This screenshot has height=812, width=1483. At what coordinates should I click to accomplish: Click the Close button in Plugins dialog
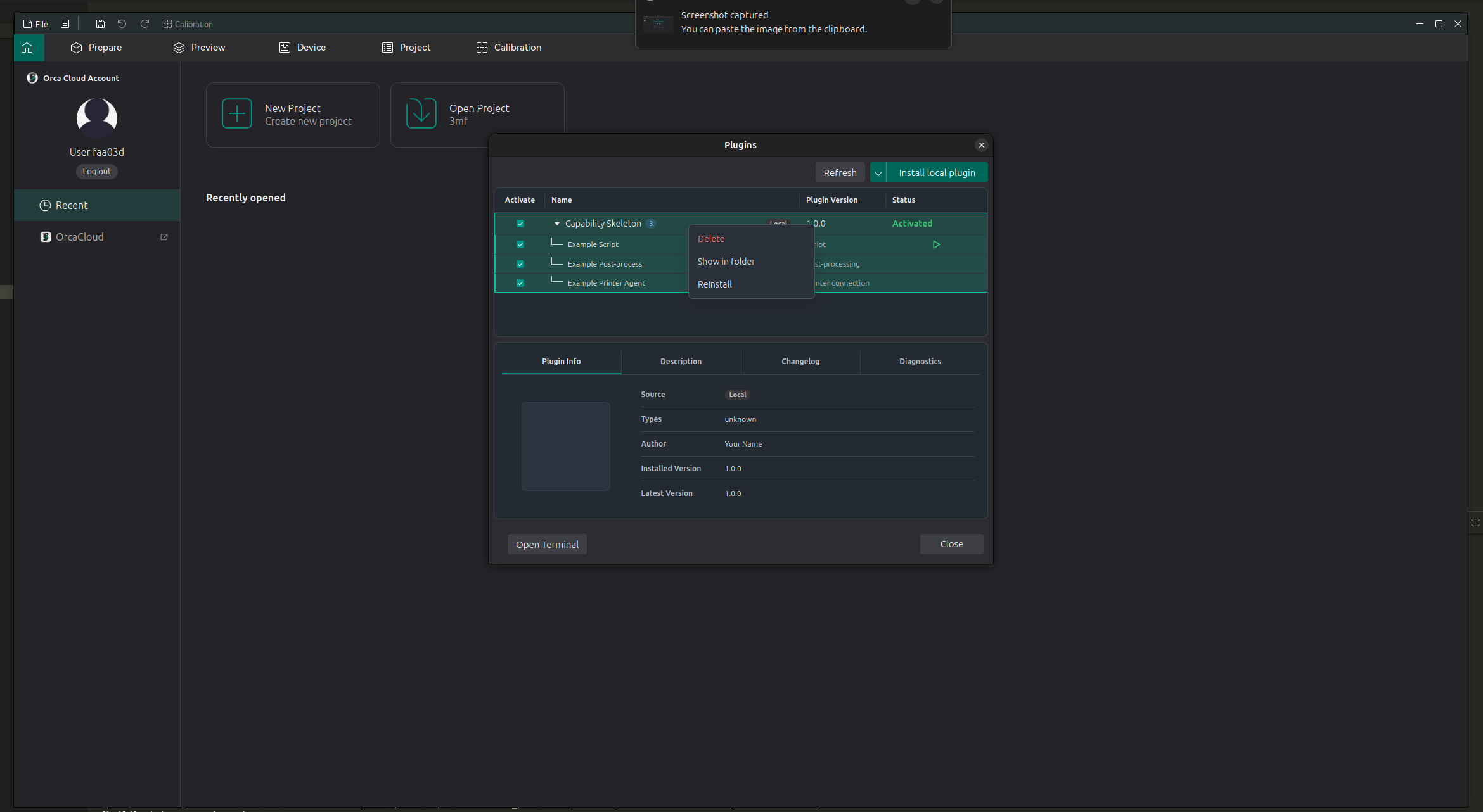tap(951, 544)
